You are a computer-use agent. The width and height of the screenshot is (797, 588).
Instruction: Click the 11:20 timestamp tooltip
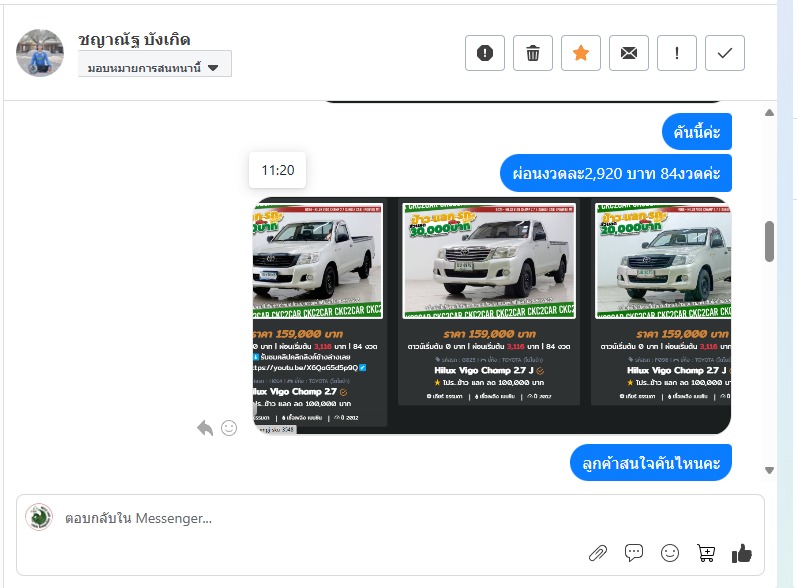click(278, 170)
